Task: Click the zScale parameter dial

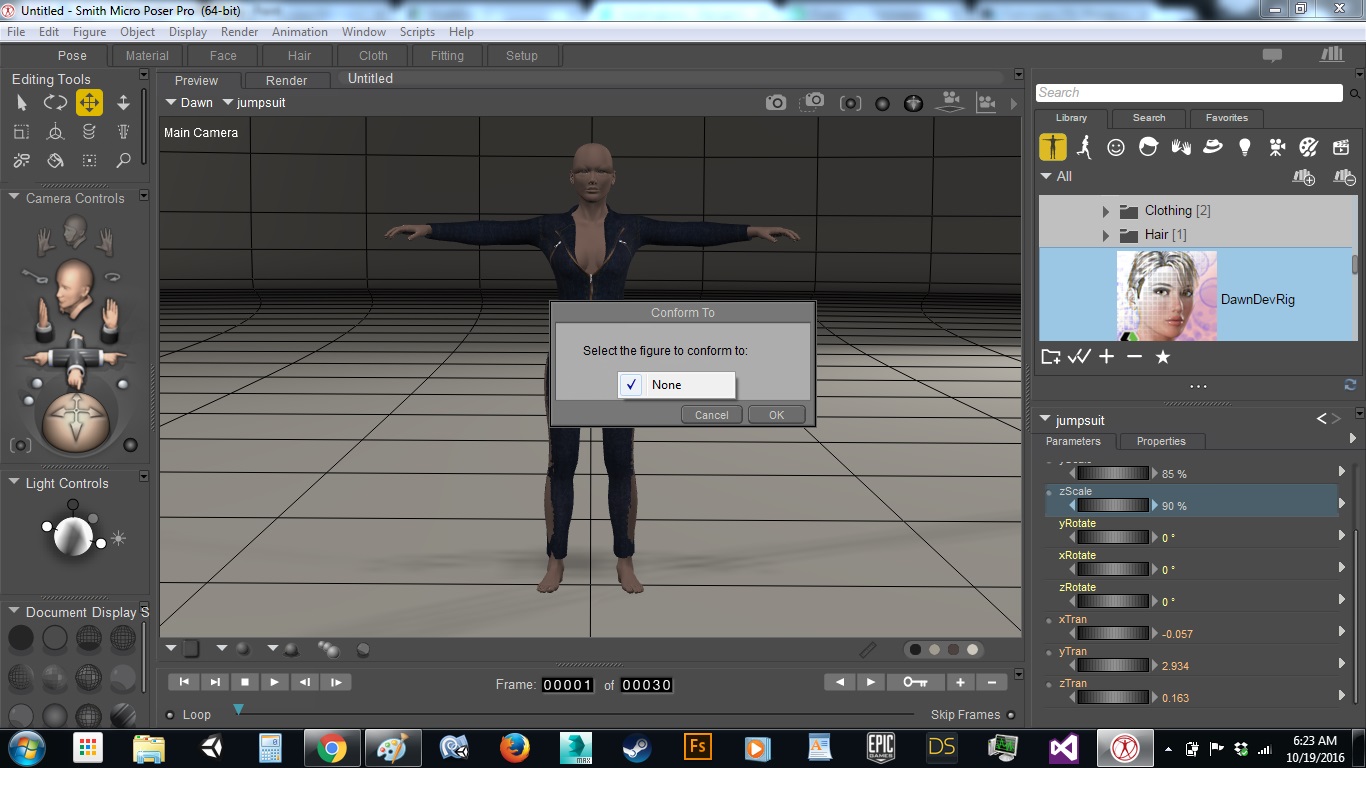Action: point(1112,506)
